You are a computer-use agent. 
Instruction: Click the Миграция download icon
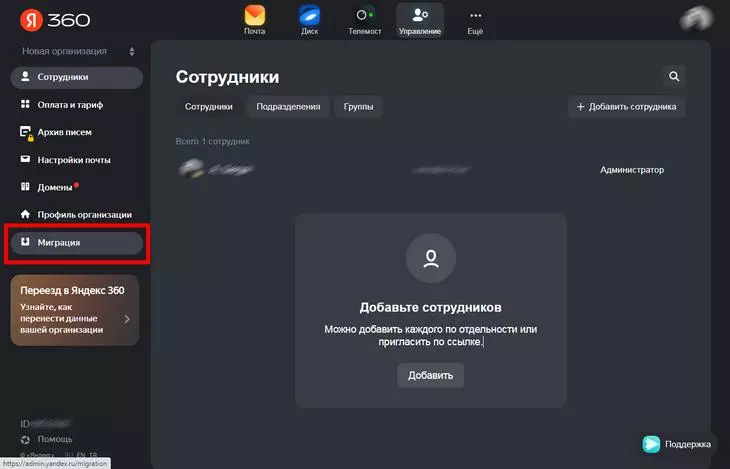[x=25, y=242]
